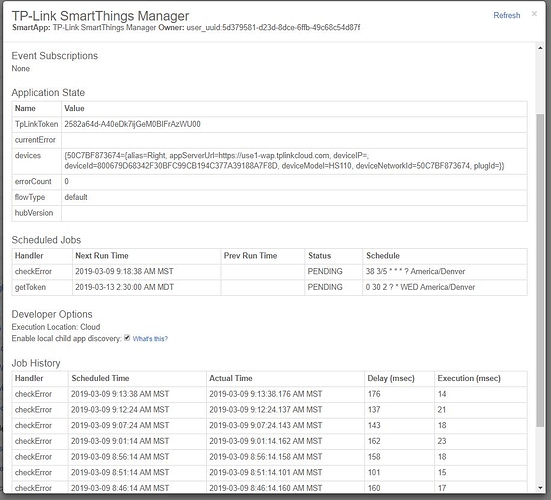Click Execution Location: Cloud text
The image size is (551, 500).
click(x=56, y=327)
